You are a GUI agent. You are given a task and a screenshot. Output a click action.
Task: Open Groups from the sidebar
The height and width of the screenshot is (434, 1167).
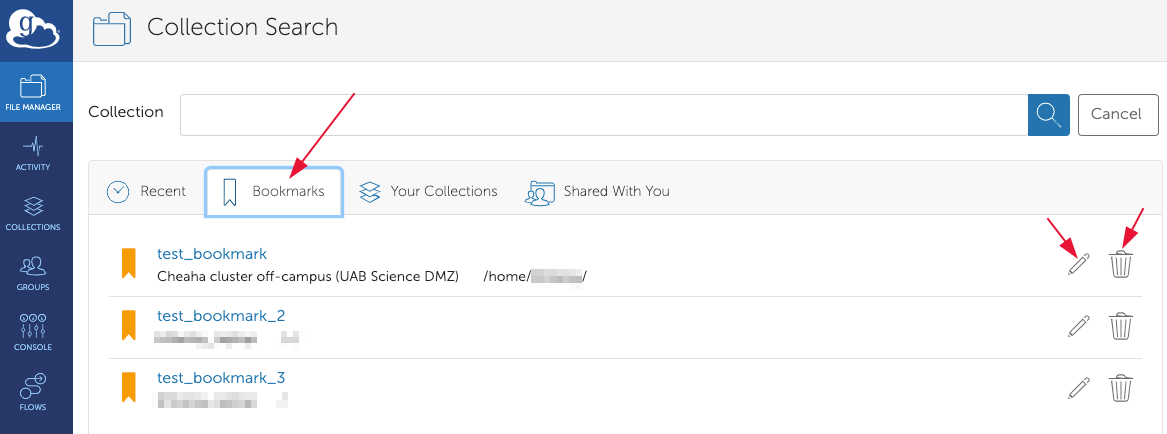pyautogui.click(x=34, y=272)
